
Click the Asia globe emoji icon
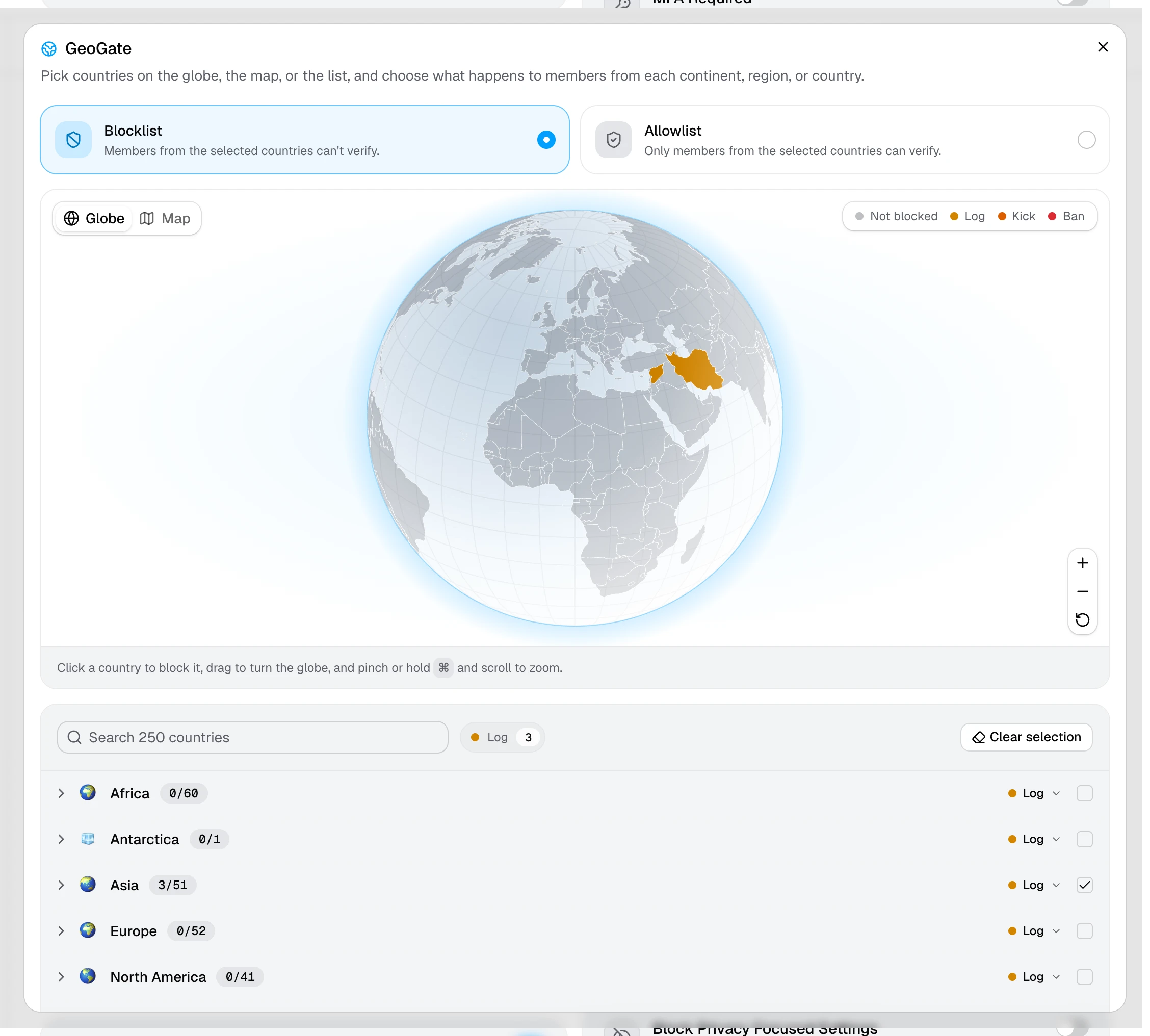click(88, 884)
